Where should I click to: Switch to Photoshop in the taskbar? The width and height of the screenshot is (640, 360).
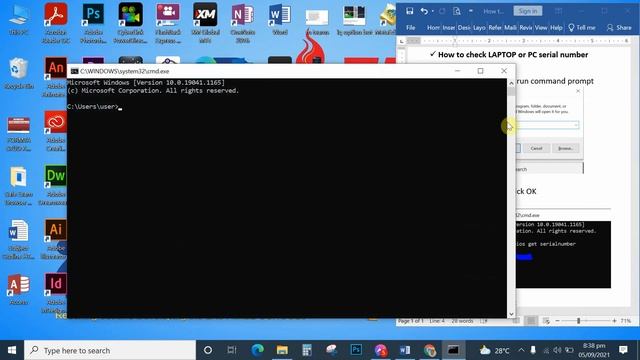356,350
